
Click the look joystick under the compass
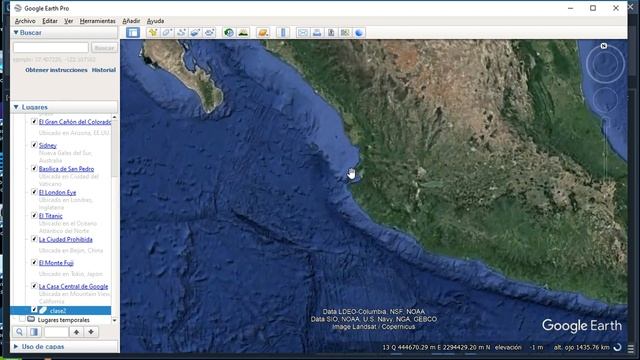pos(605,99)
